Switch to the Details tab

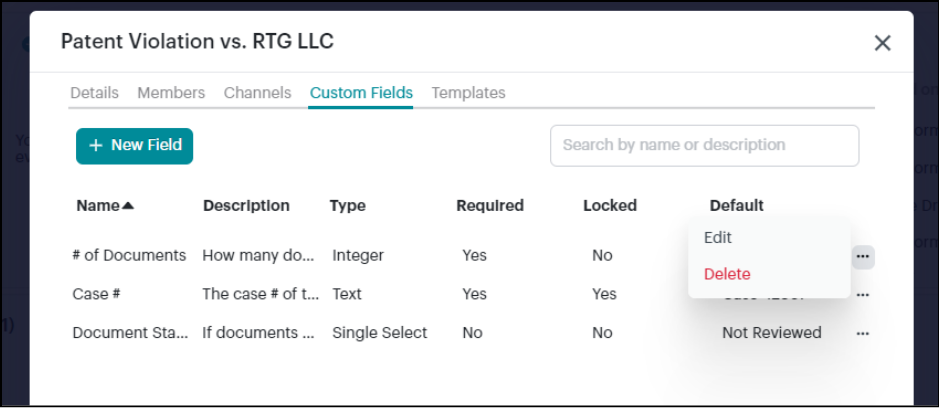tap(94, 93)
